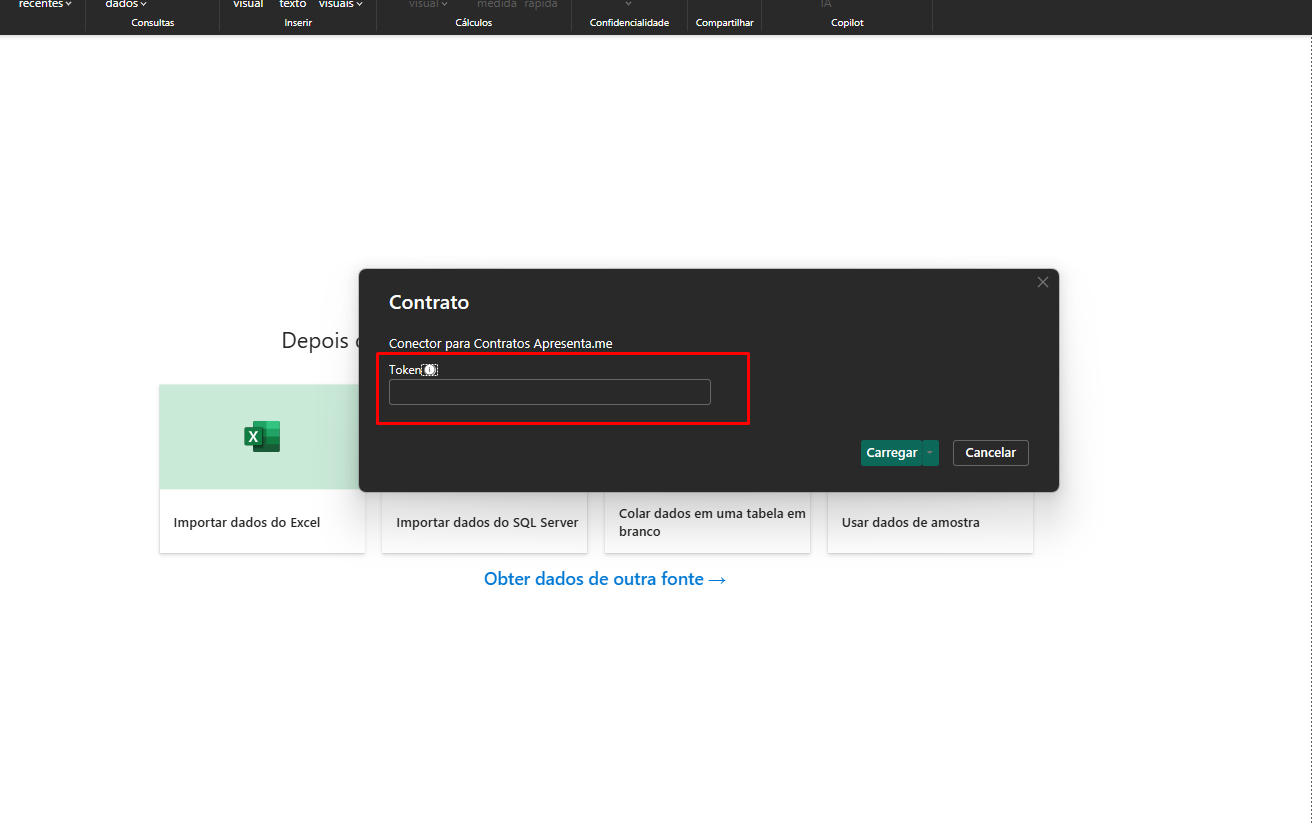Open the Confidencialidade dropdown chevron
The height and width of the screenshot is (823, 1312).
pos(628,5)
